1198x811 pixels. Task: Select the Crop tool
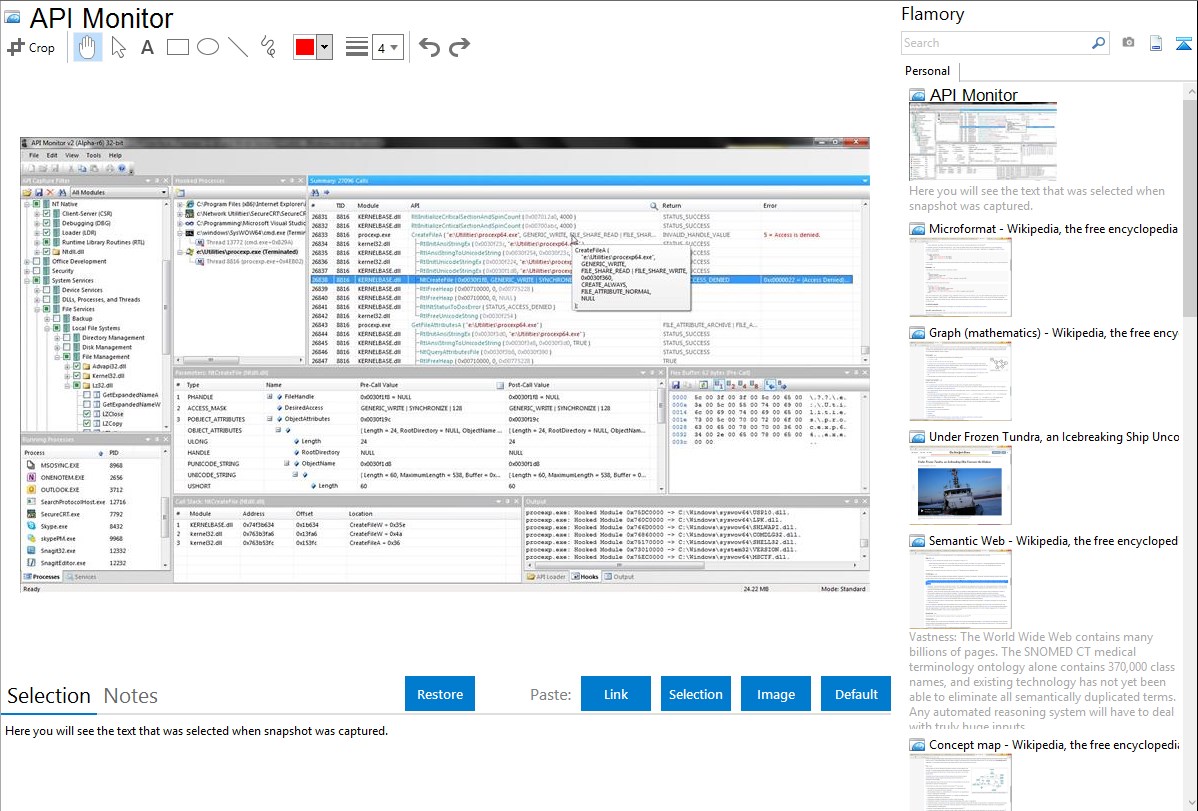pos(31,47)
